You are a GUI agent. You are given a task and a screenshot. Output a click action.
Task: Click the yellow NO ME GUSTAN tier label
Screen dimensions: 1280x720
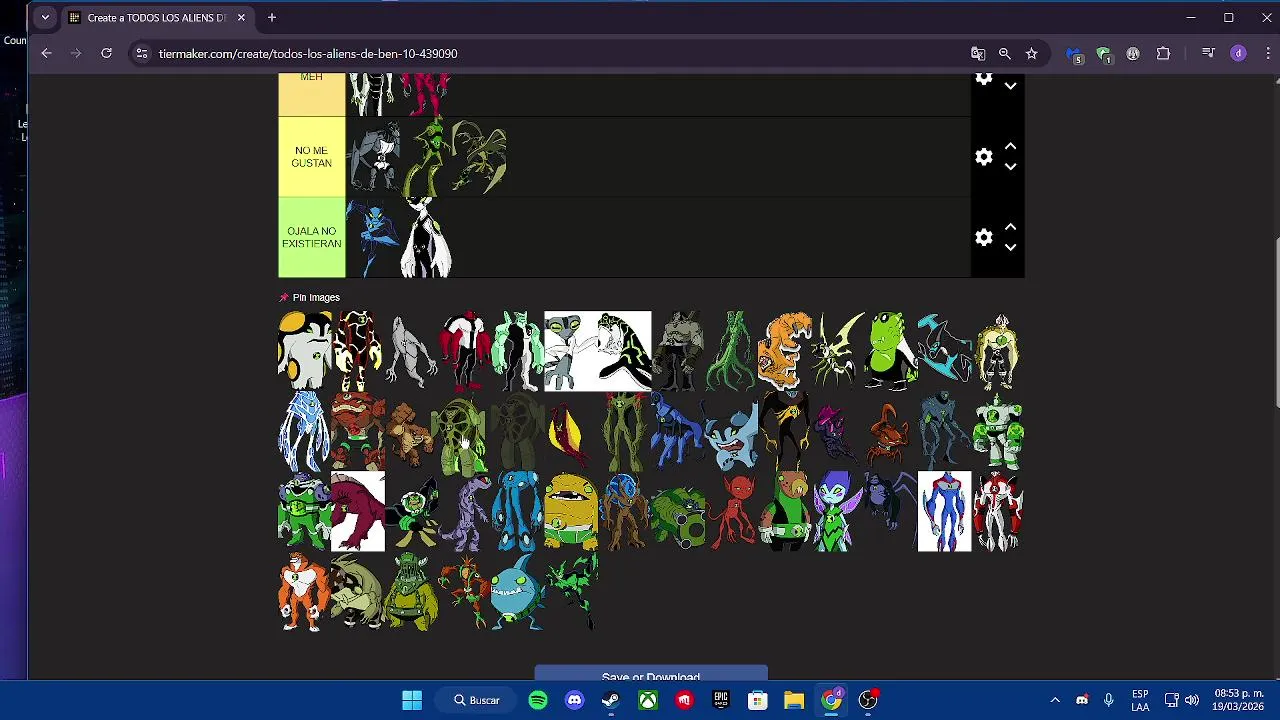(311, 157)
